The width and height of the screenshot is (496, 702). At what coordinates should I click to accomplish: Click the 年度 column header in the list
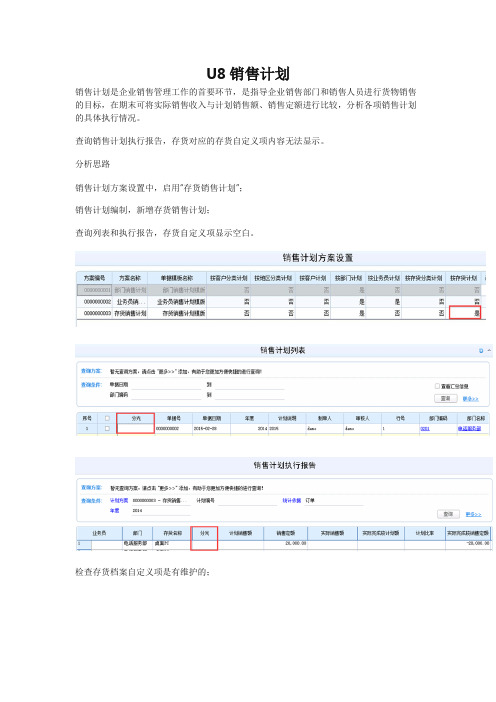(x=249, y=418)
